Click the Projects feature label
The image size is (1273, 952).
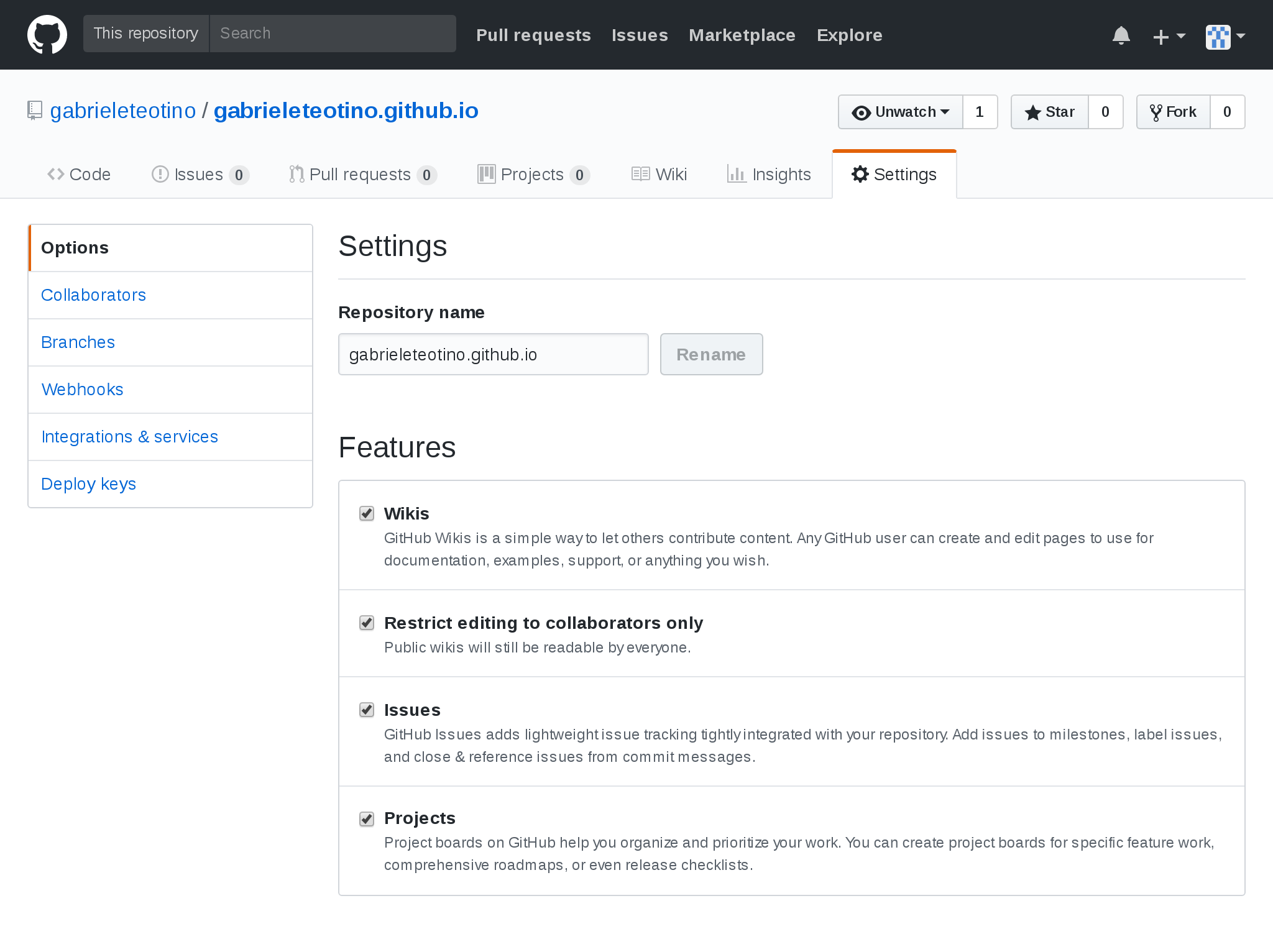(x=420, y=818)
